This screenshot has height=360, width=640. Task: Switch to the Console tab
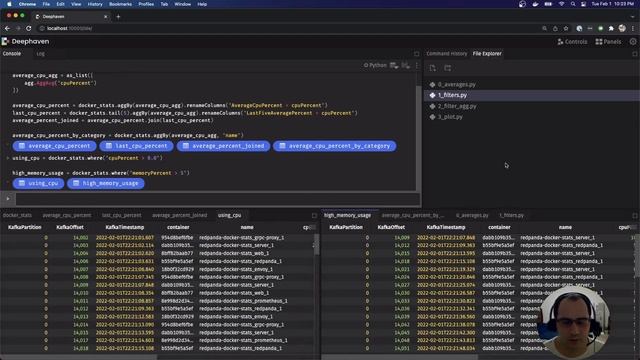pyautogui.click(x=12, y=53)
